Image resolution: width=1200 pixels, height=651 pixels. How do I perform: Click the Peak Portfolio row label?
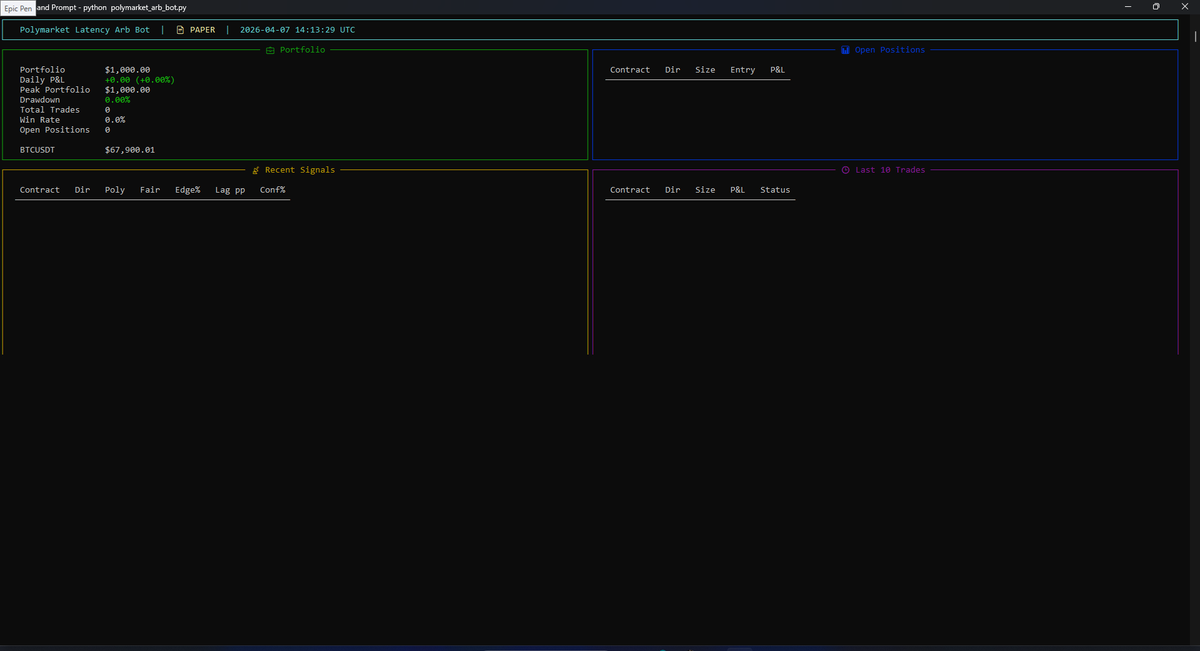55,90
